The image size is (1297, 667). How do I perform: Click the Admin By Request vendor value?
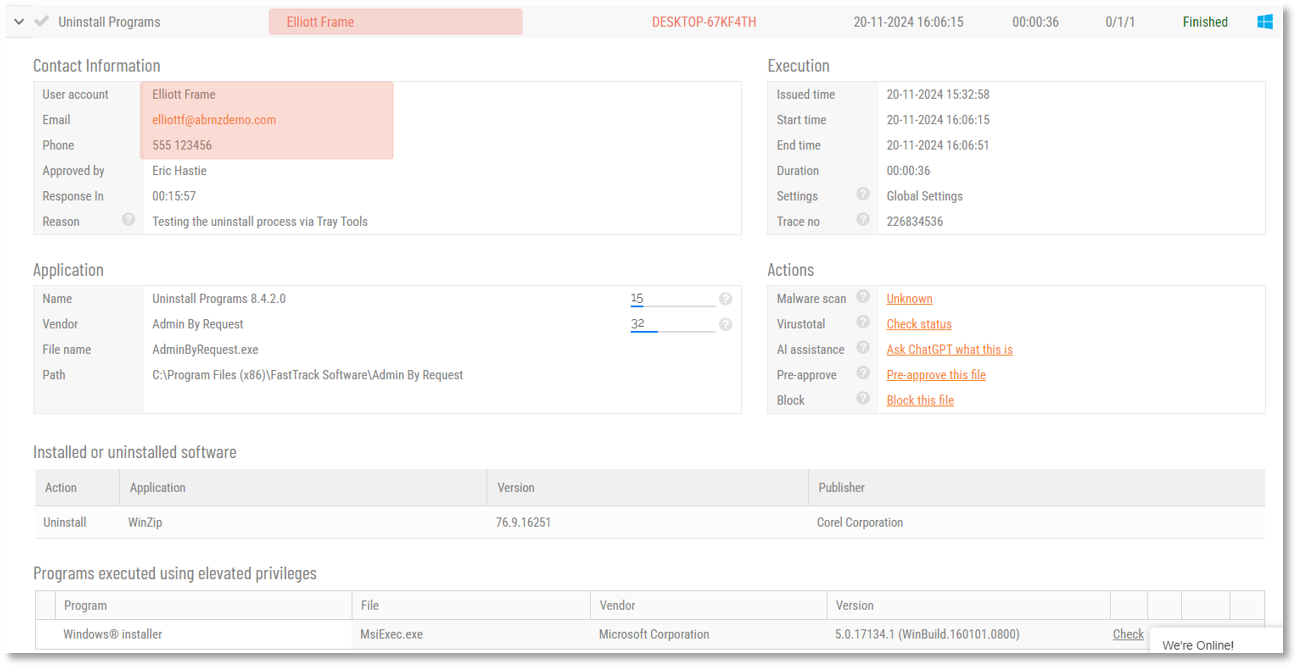198,324
